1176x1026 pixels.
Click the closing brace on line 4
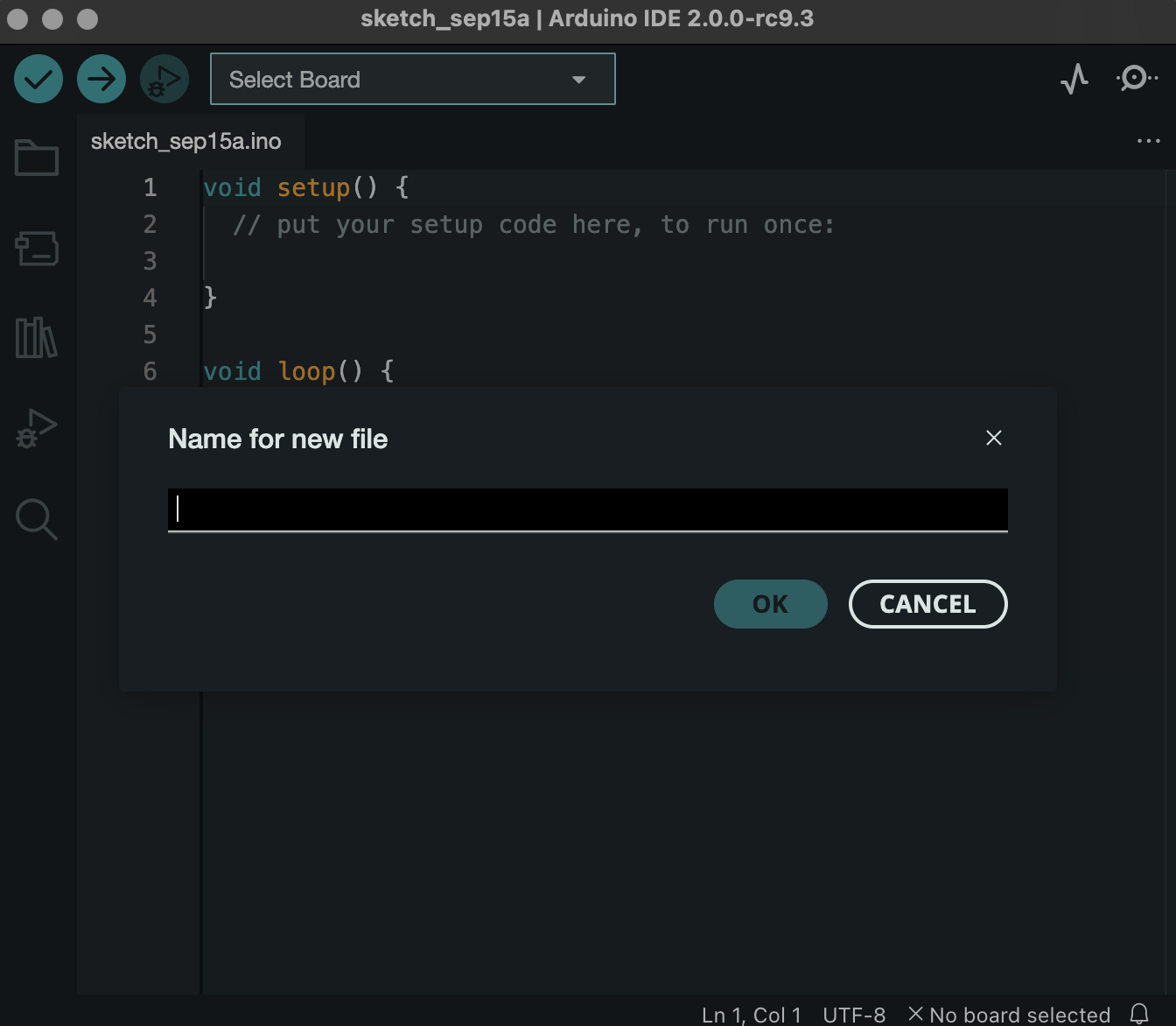[x=210, y=298]
